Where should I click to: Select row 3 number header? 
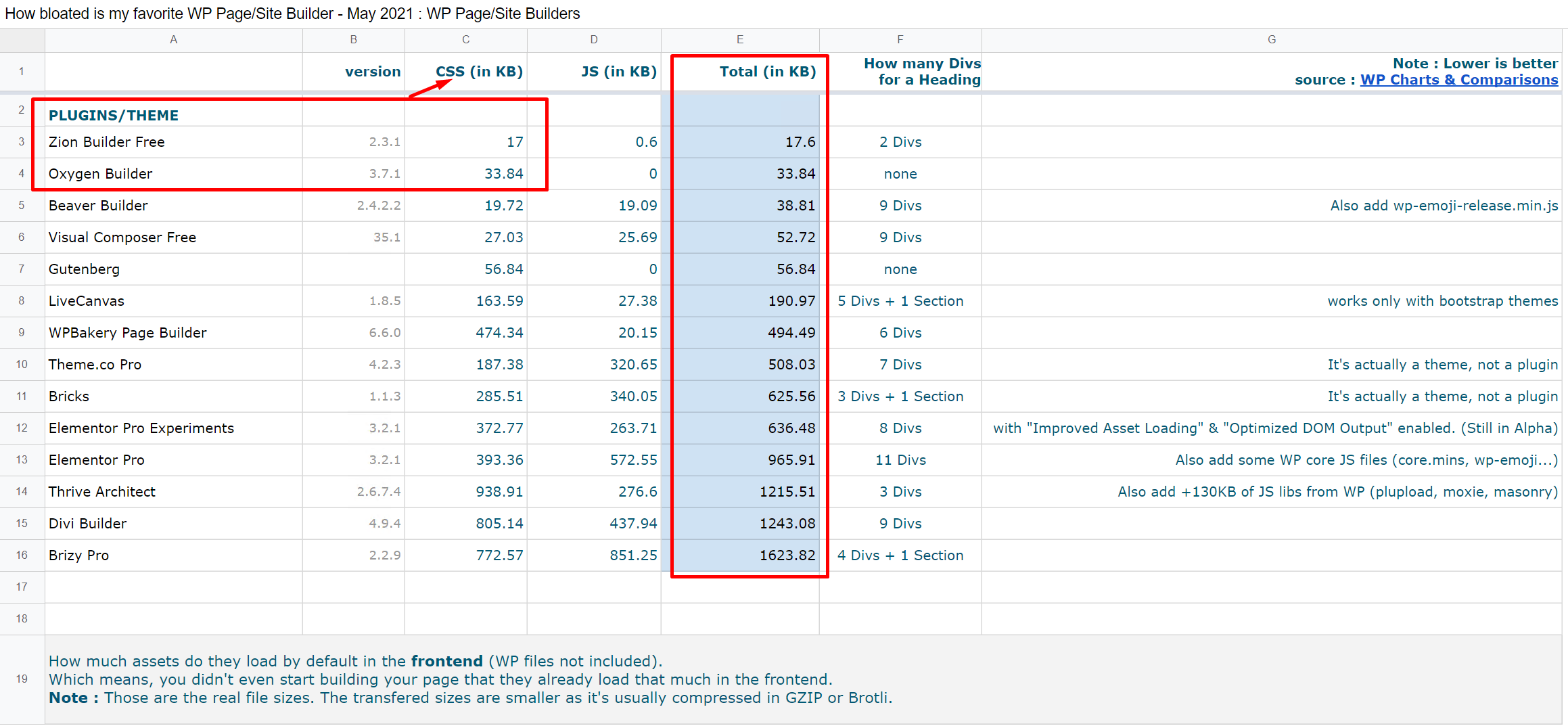point(22,142)
